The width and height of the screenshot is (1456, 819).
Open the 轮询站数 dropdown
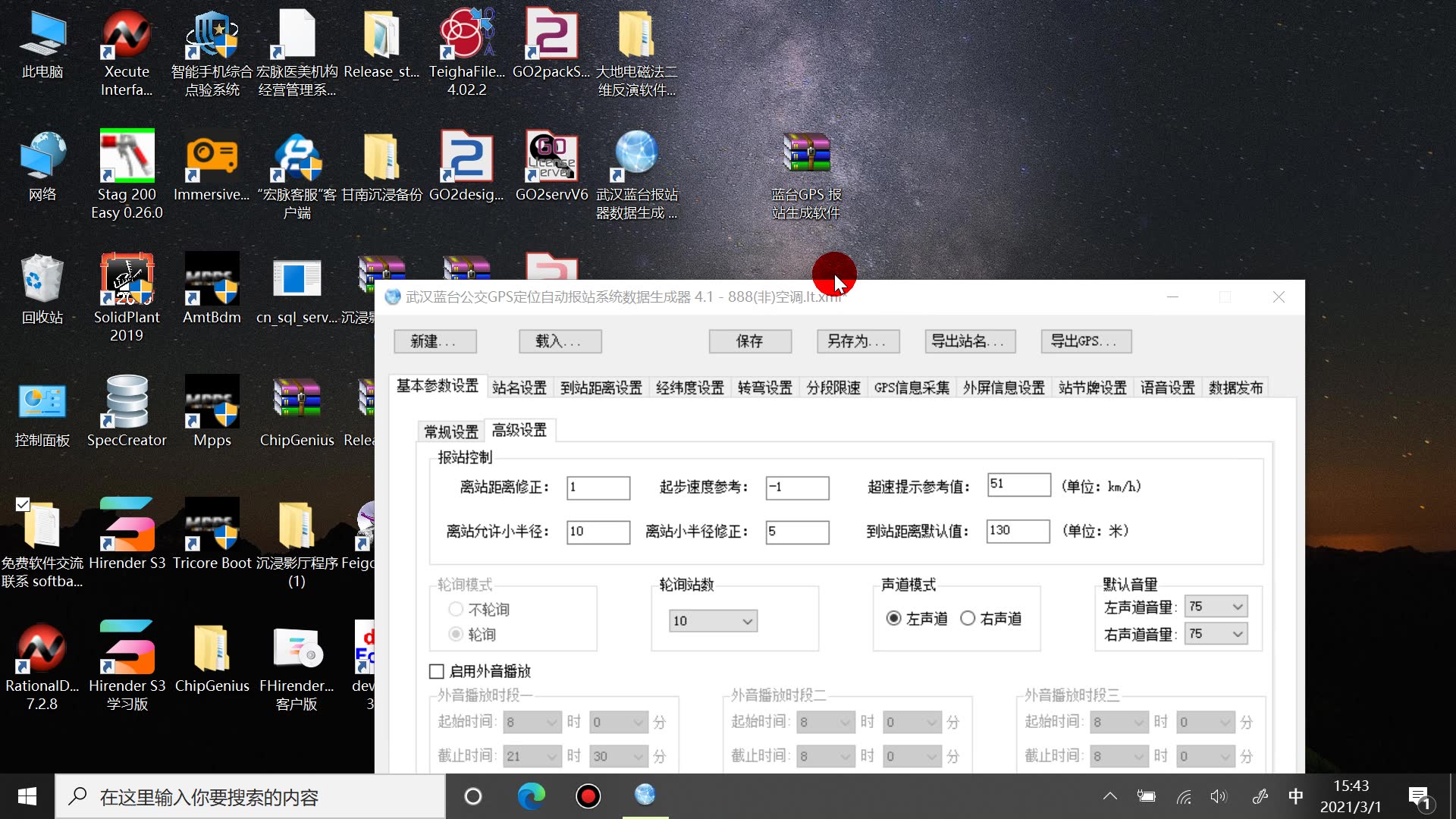[x=713, y=621]
